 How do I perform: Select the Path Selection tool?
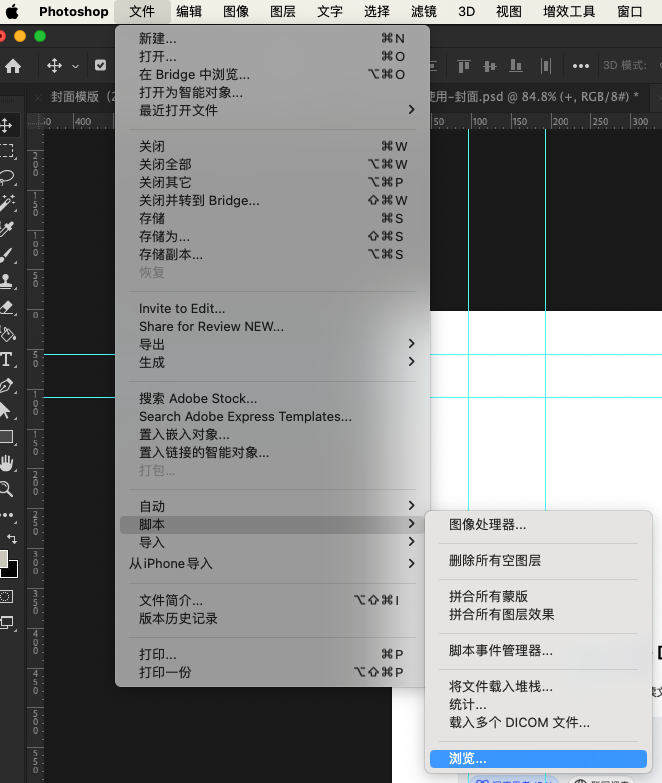coord(6,411)
